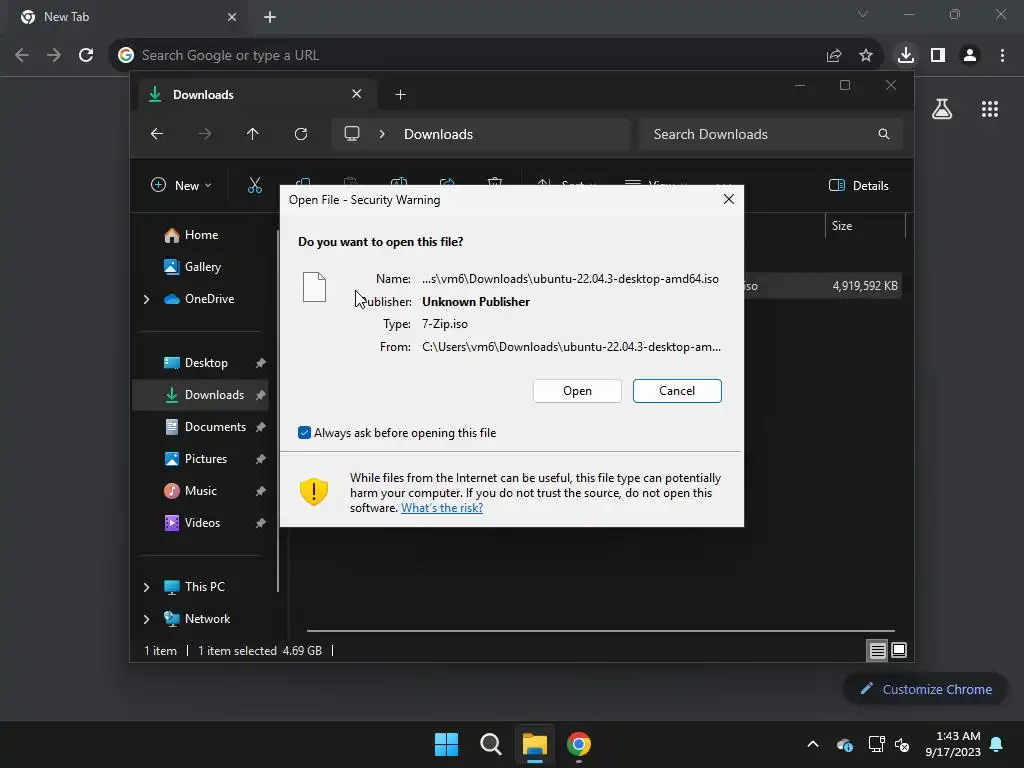
Task: Open Windows taskbar Search
Action: [490, 744]
